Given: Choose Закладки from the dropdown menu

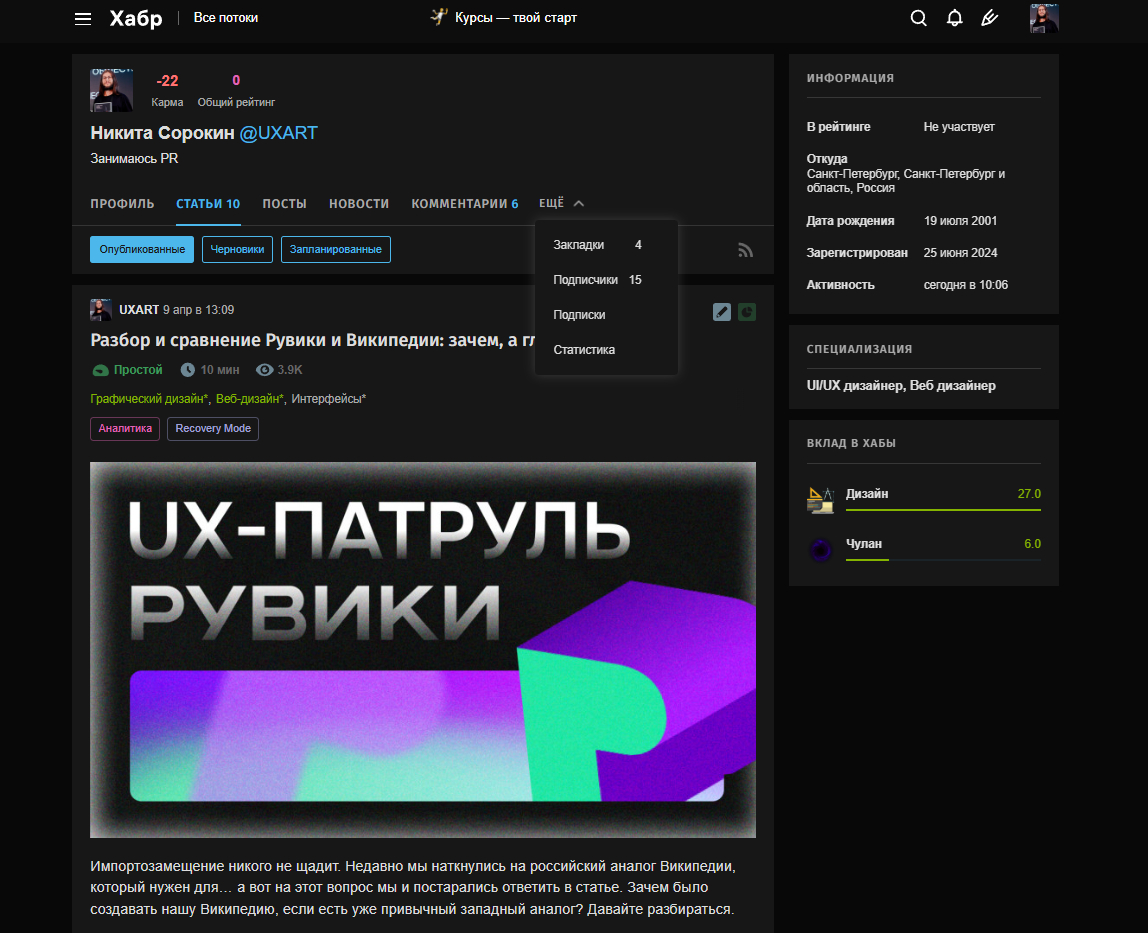Looking at the screenshot, I should point(579,245).
